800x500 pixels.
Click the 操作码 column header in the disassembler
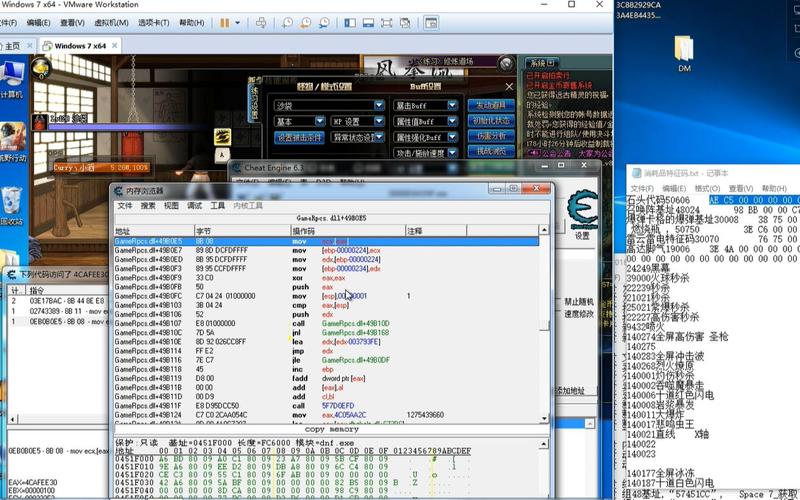pos(348,231)
